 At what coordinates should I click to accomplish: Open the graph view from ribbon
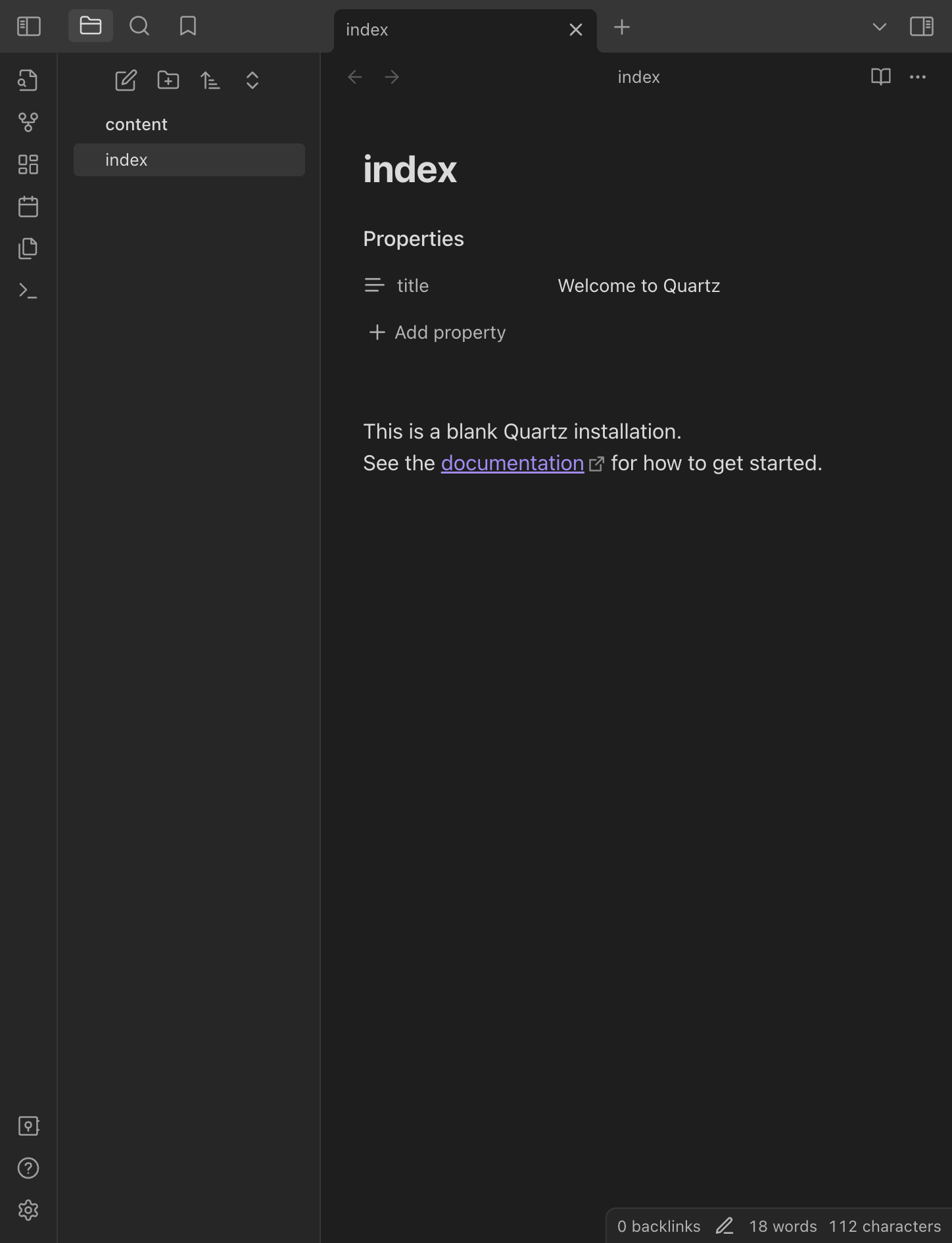pyautogui.click(x=28, y=122)
